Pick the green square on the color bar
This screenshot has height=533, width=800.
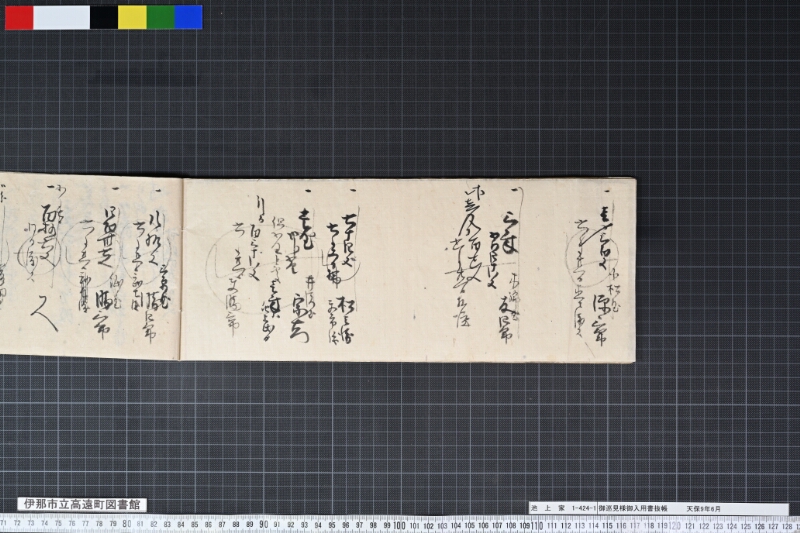[161, 17]
